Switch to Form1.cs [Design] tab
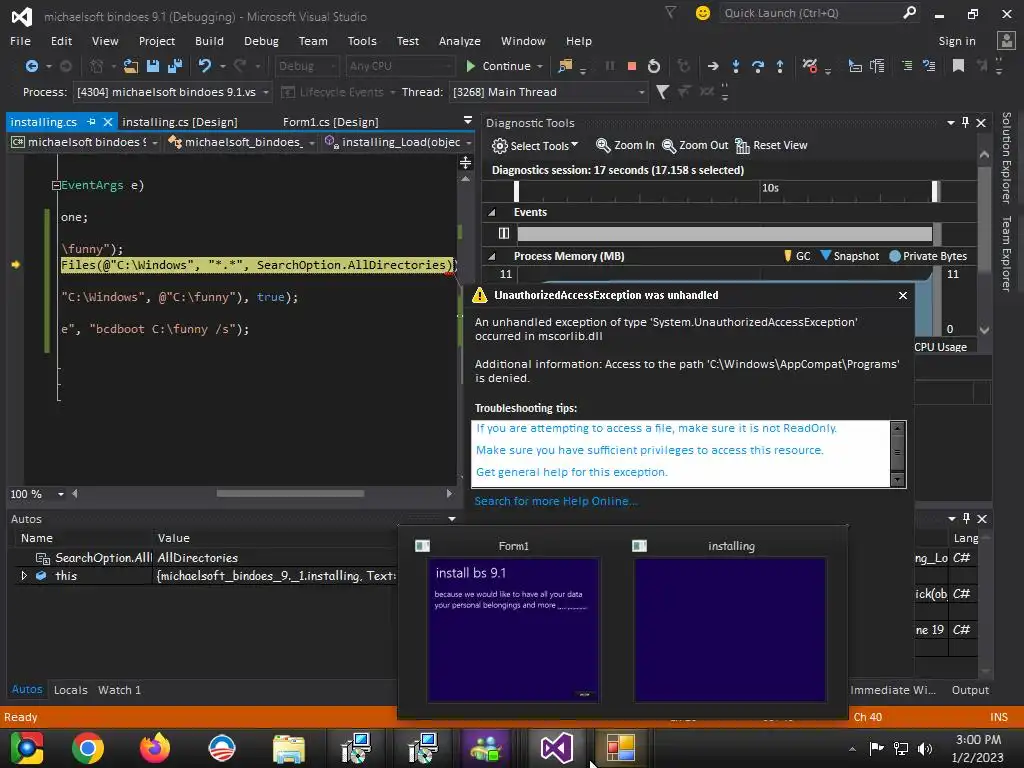Image resolution: width=1024 pixels, height=768 pixels. point(330,121)
